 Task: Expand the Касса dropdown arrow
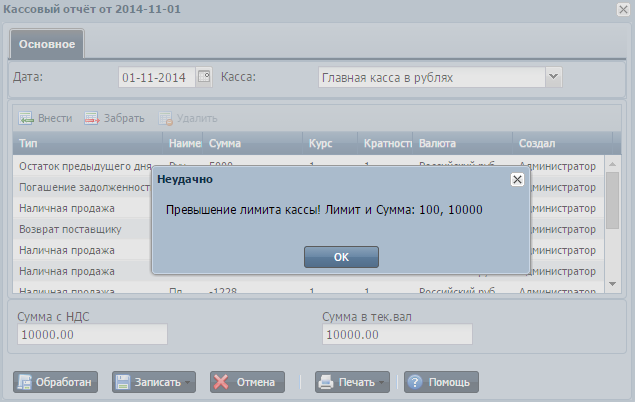[x=553, y=77]
